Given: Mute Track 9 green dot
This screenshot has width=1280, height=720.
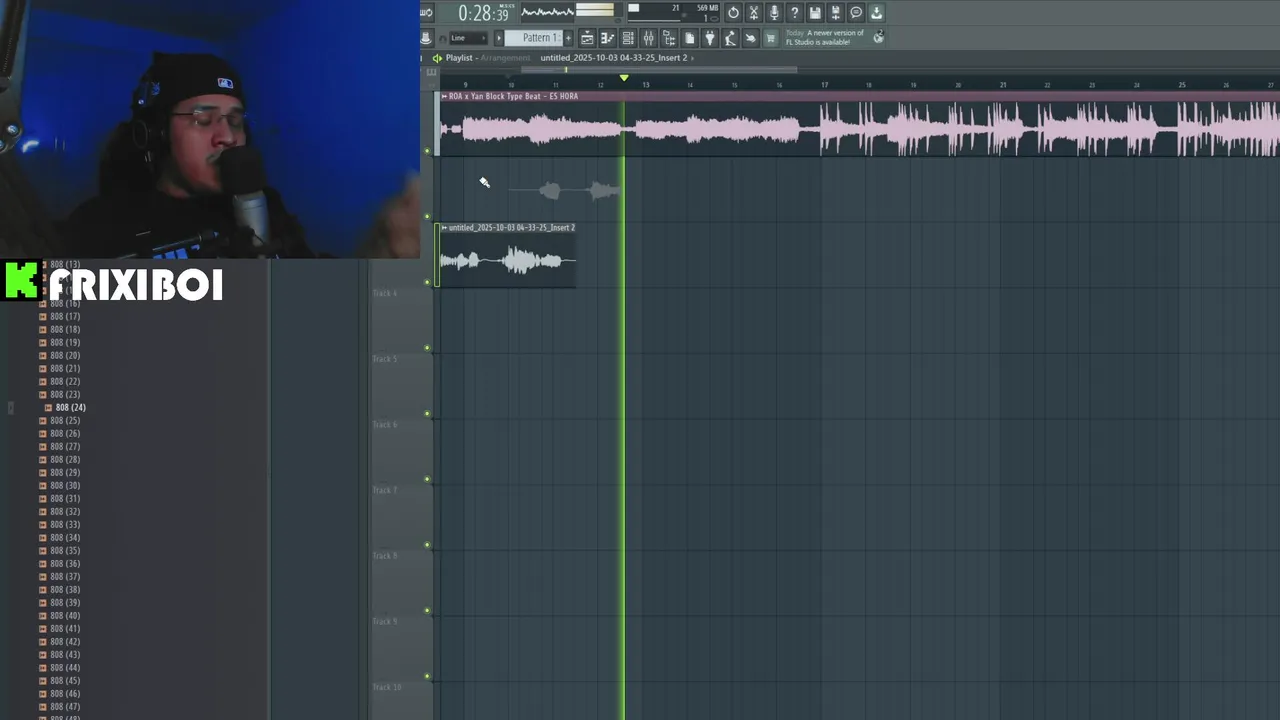Looking at the screenshot, I should pyautogui.click(x=428, y=676).
